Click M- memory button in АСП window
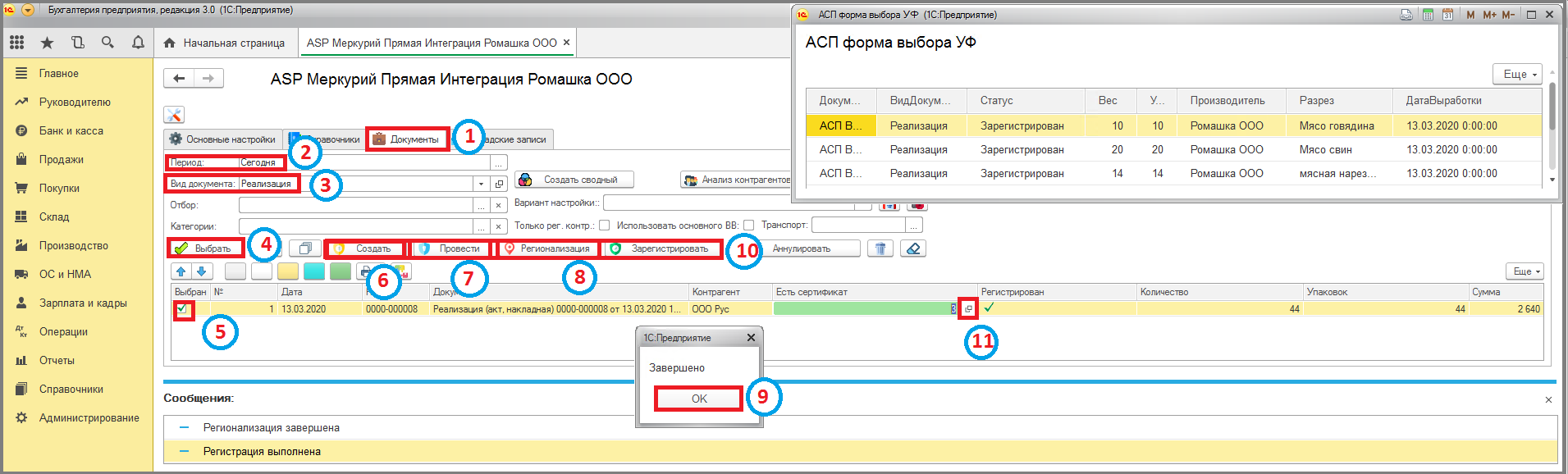 (1508, 15)
